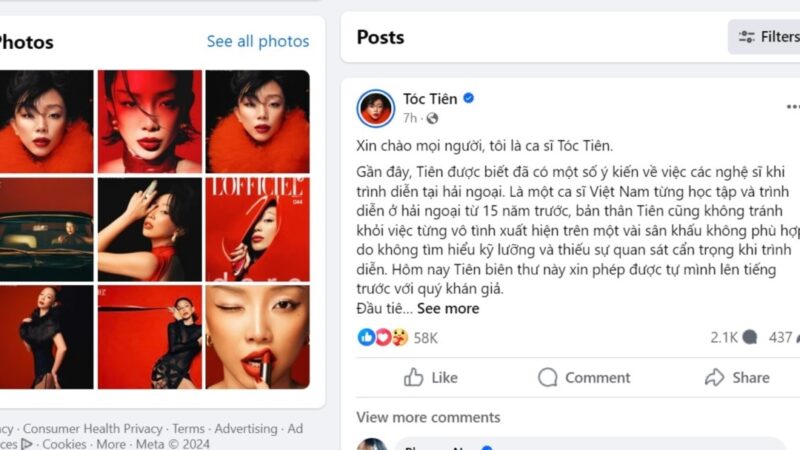Open the L'OFFICIEL magazine cover photo
This screenshot has width=800, height=450.
pos(258,229)
